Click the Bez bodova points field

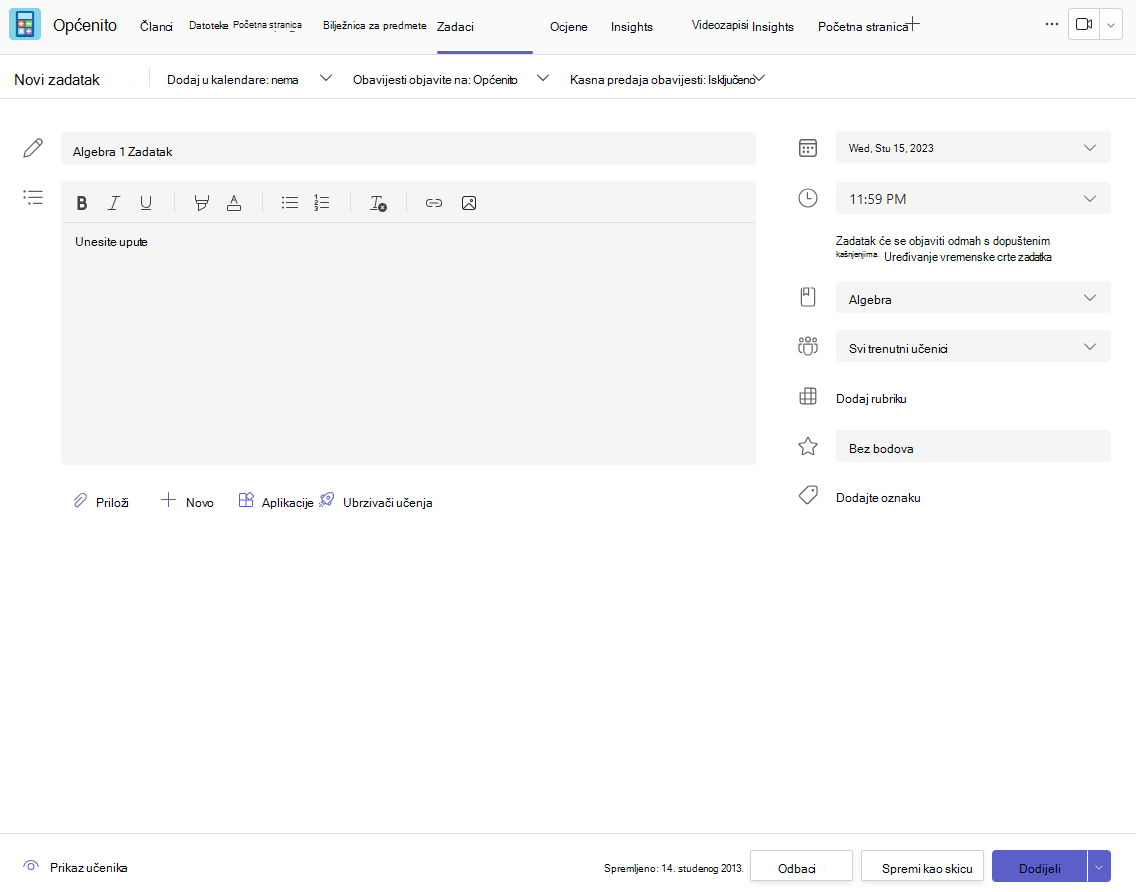point(973,446)
